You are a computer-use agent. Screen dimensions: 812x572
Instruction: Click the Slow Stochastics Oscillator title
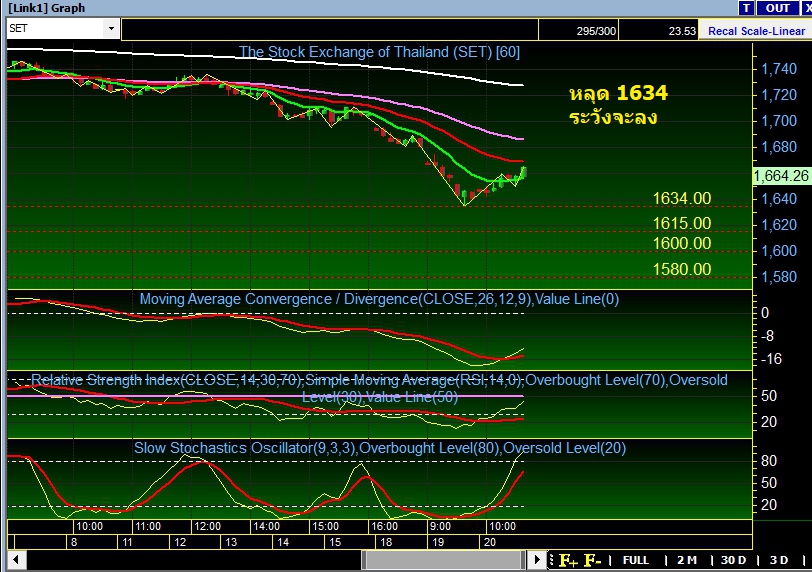click(380, 448)
